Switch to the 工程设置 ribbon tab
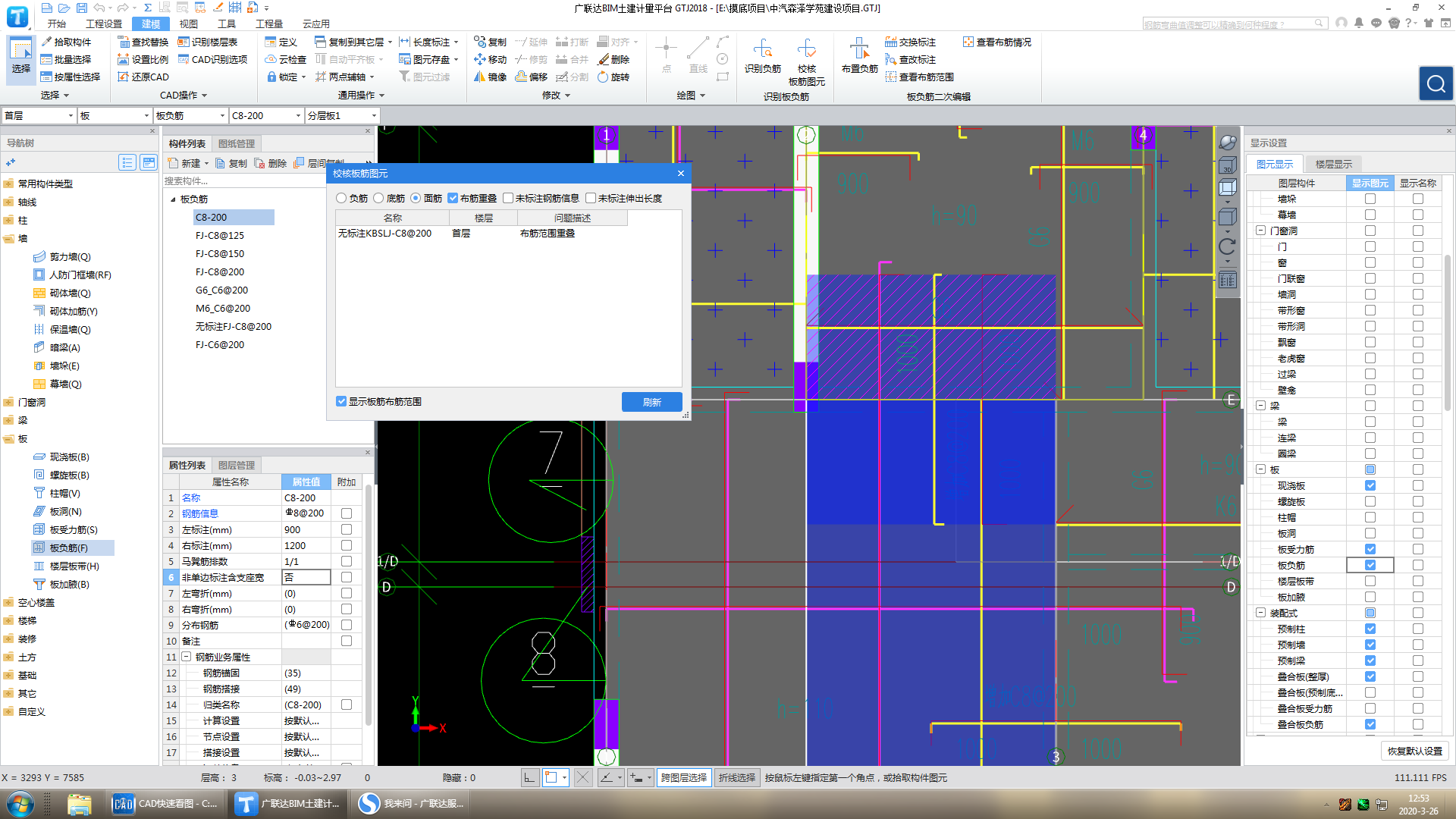This screenshot has height=819, width=1456. [x=104, y=24]
